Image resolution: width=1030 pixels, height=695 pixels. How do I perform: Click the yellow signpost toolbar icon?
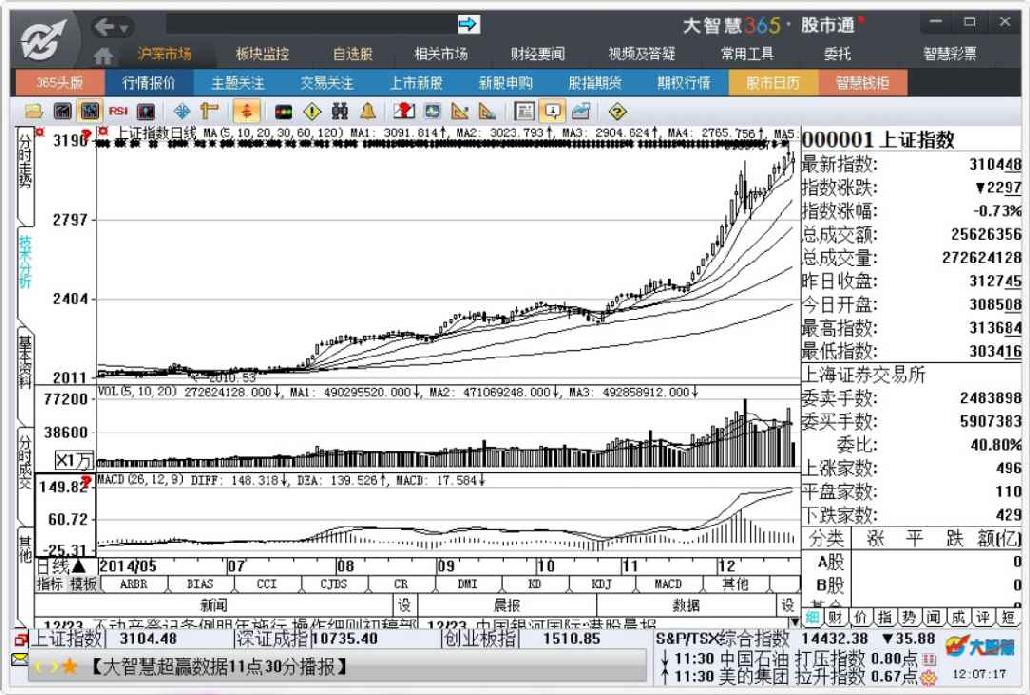pyautogui.click(x=209, y=111)
